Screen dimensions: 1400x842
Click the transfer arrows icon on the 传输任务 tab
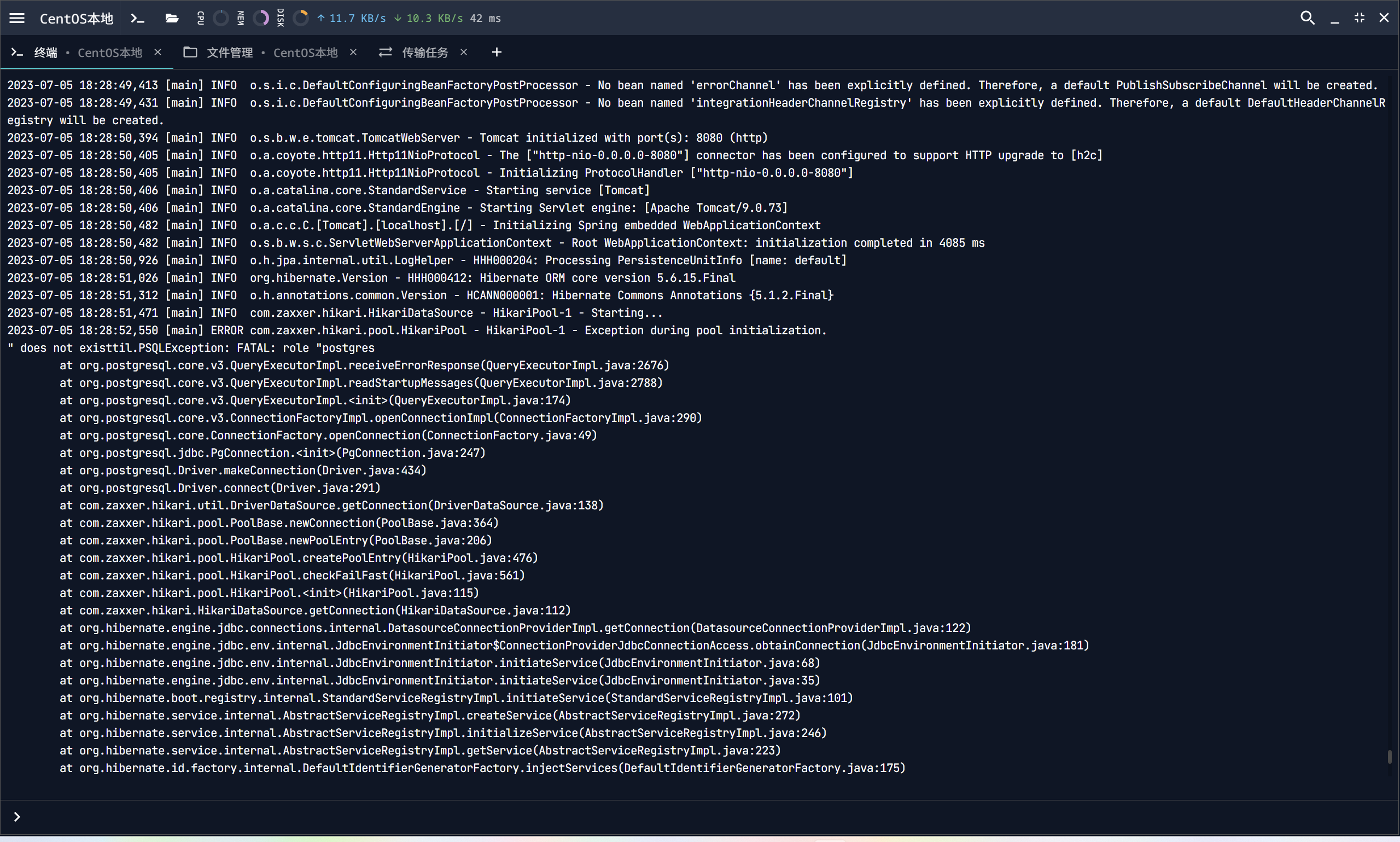(x=385, y=52)
